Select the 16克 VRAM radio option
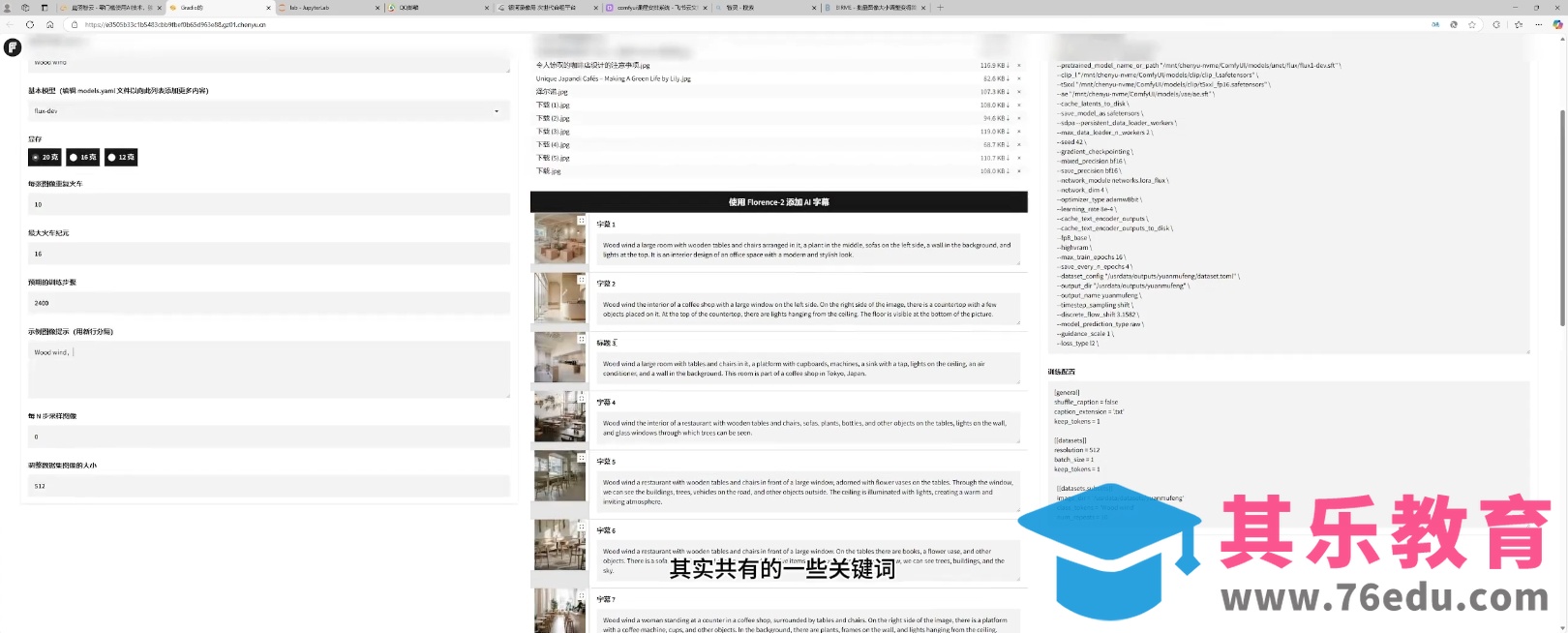 [x=82, y=157]
